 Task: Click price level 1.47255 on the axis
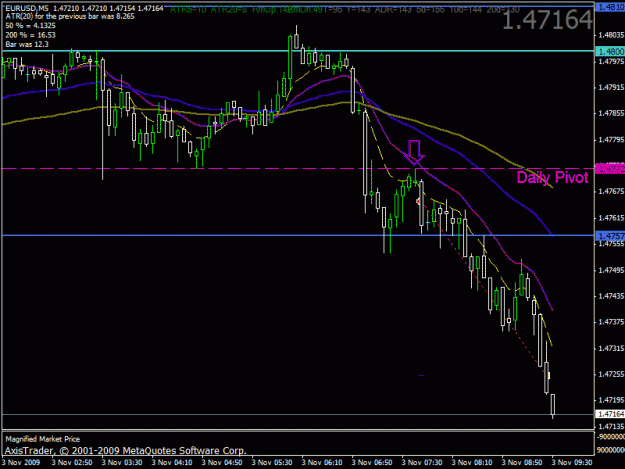[611, 374]
